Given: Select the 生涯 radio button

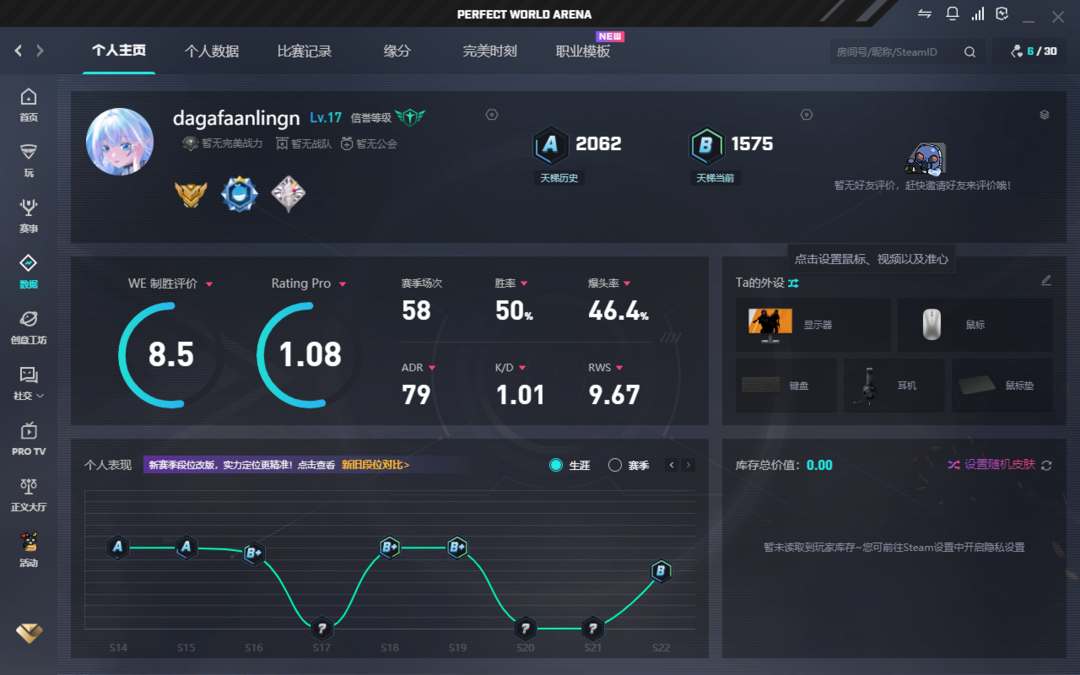Looking at the screenshot, I should coord(556,465).
